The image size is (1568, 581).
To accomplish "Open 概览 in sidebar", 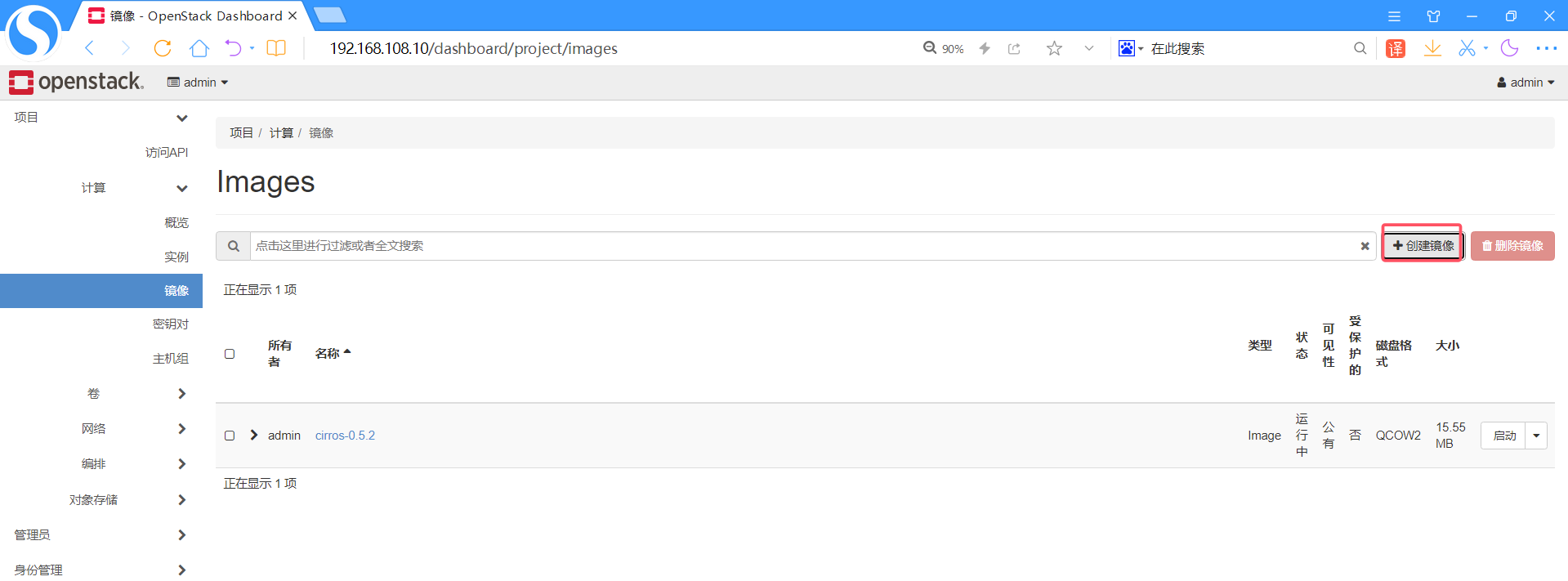I will click(176, 222).
